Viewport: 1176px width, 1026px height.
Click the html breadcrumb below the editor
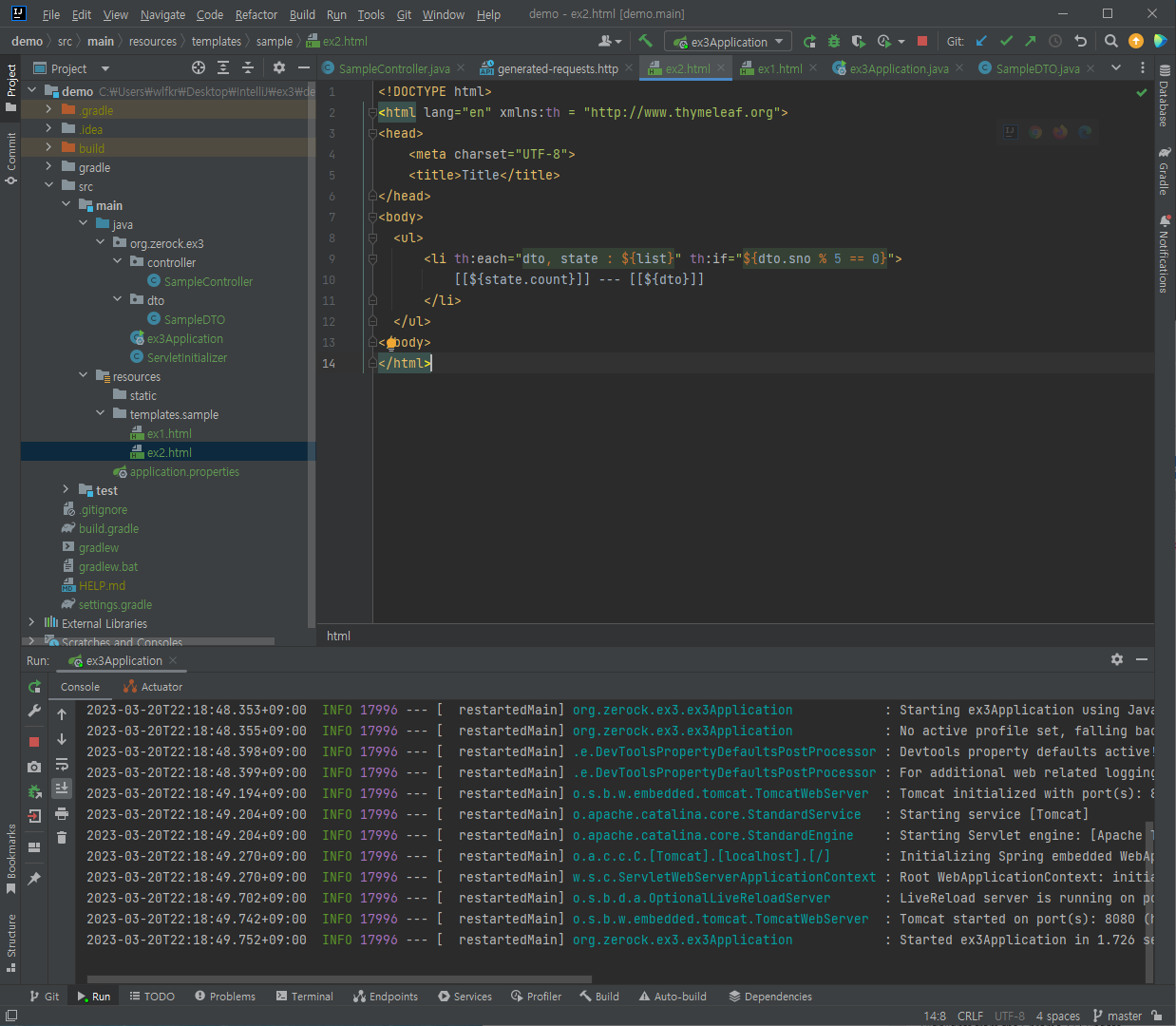click(338, 636)
